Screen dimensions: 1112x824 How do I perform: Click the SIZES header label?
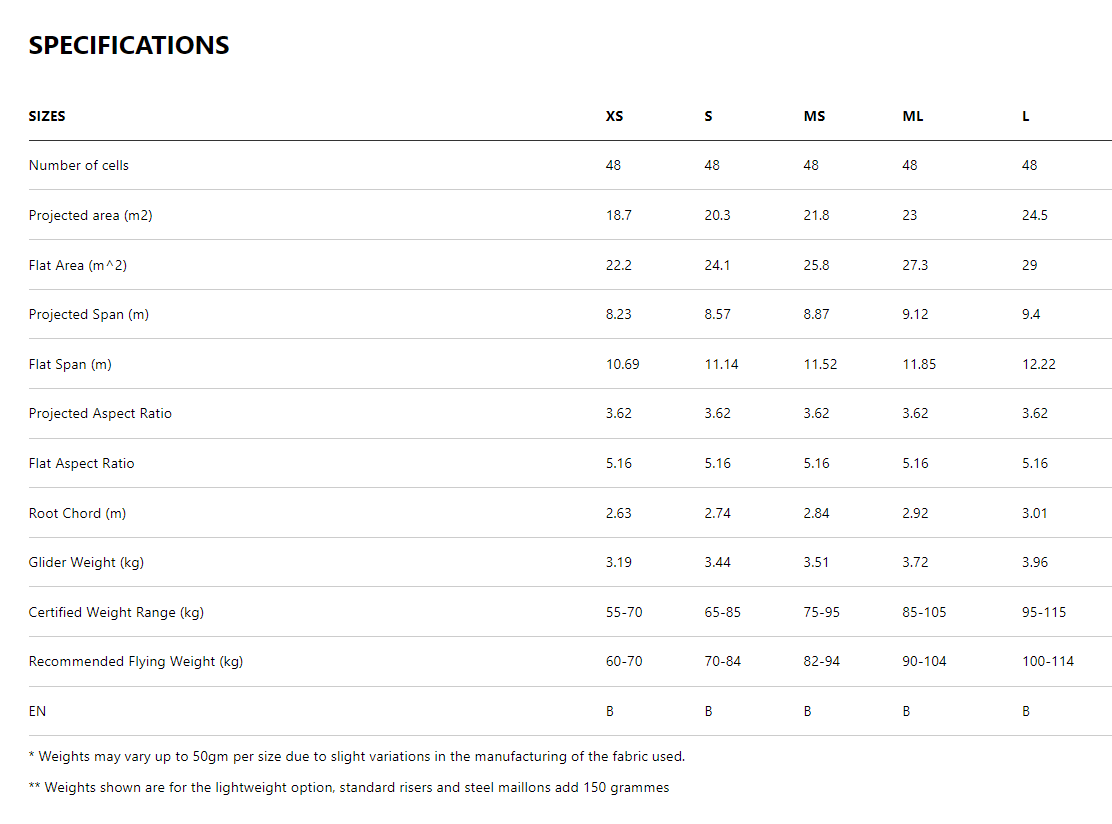pos(47,116)
